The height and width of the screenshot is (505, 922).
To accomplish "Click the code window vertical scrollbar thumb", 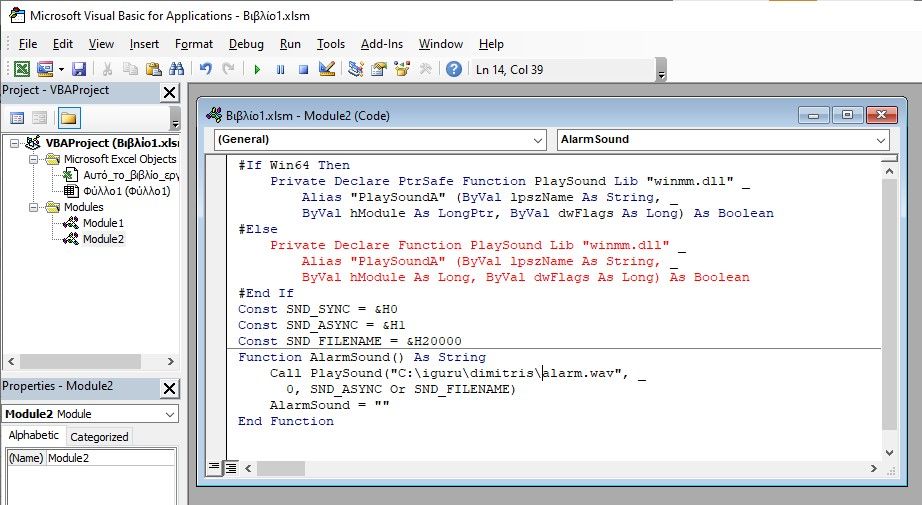I will click(889, 305).
